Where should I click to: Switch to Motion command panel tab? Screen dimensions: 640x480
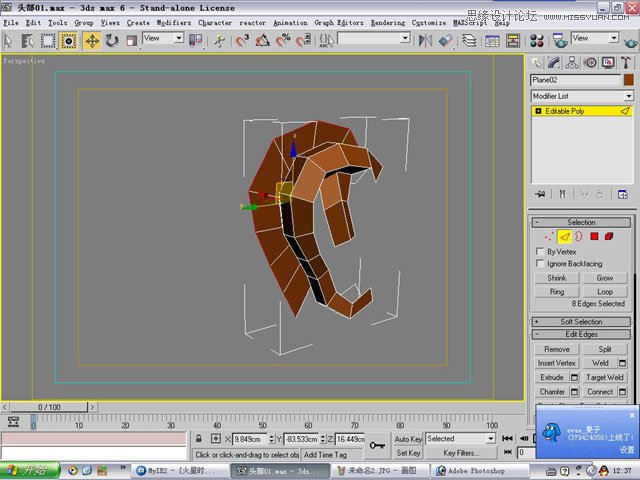pyautogui.click(x=590, y=63)
